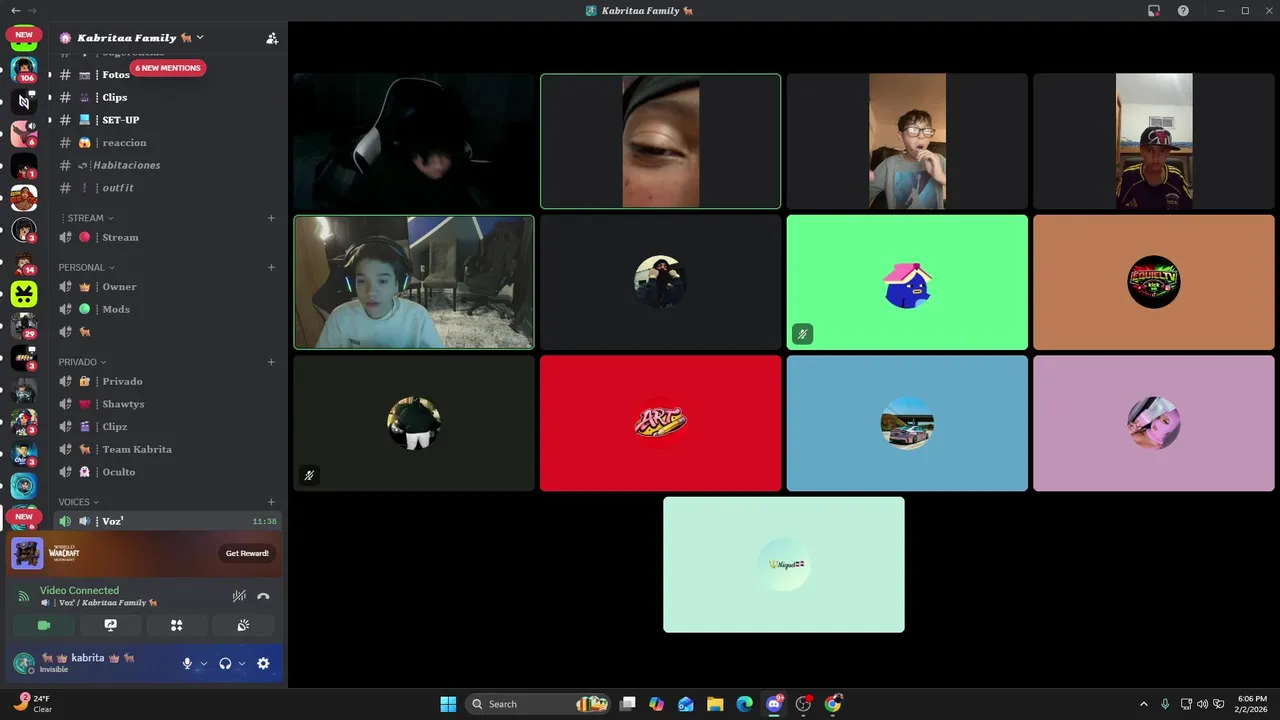Create channel in STREAM category
Screen dimensions: 1280x720
tap(271, 218)
